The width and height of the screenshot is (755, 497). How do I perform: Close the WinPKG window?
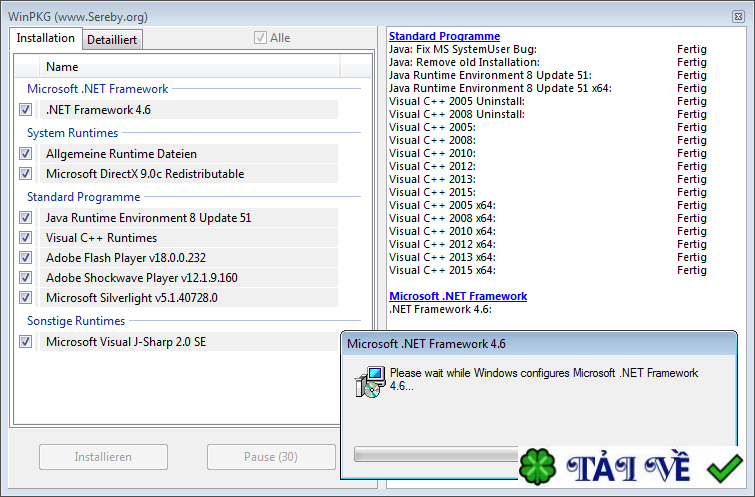point(738,16)
